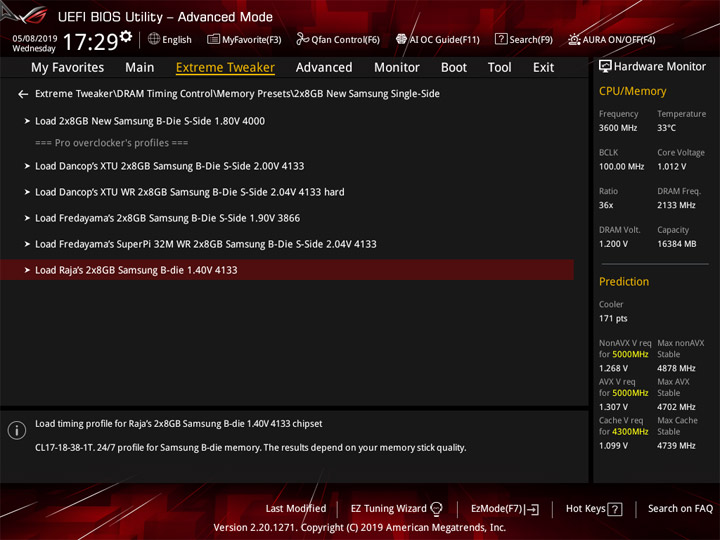Click Last Modified
Viewport: 720px width, 540px height.
tap(296, 509)
